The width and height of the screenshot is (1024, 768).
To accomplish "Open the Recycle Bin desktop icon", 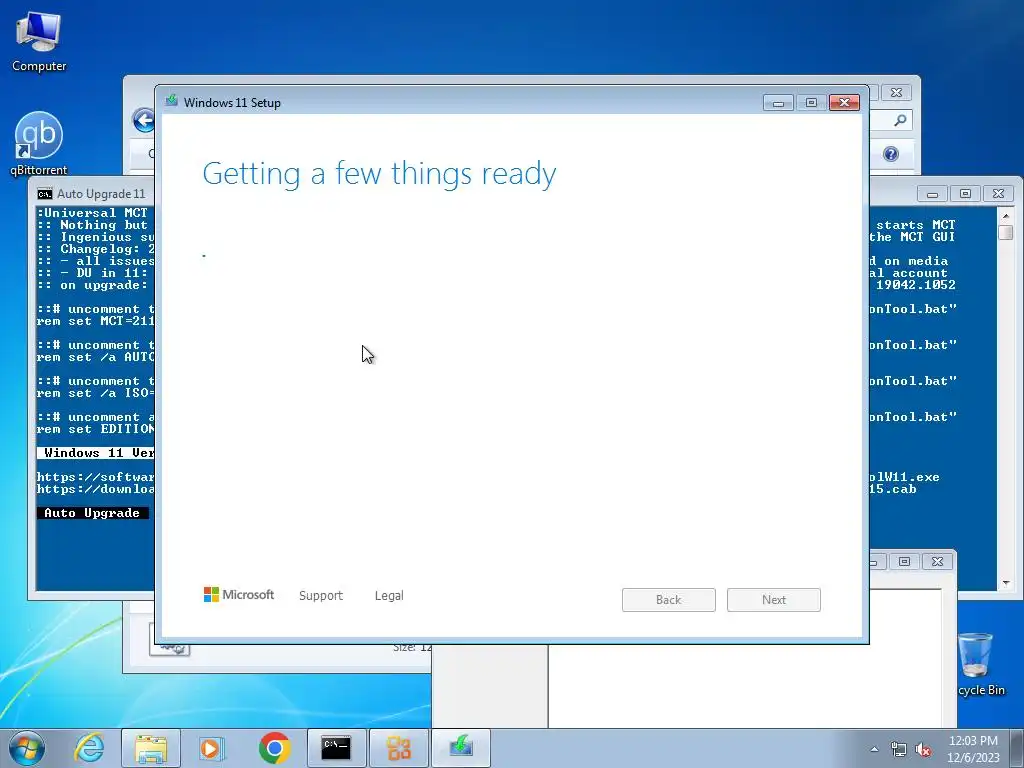I will (978, 664).
